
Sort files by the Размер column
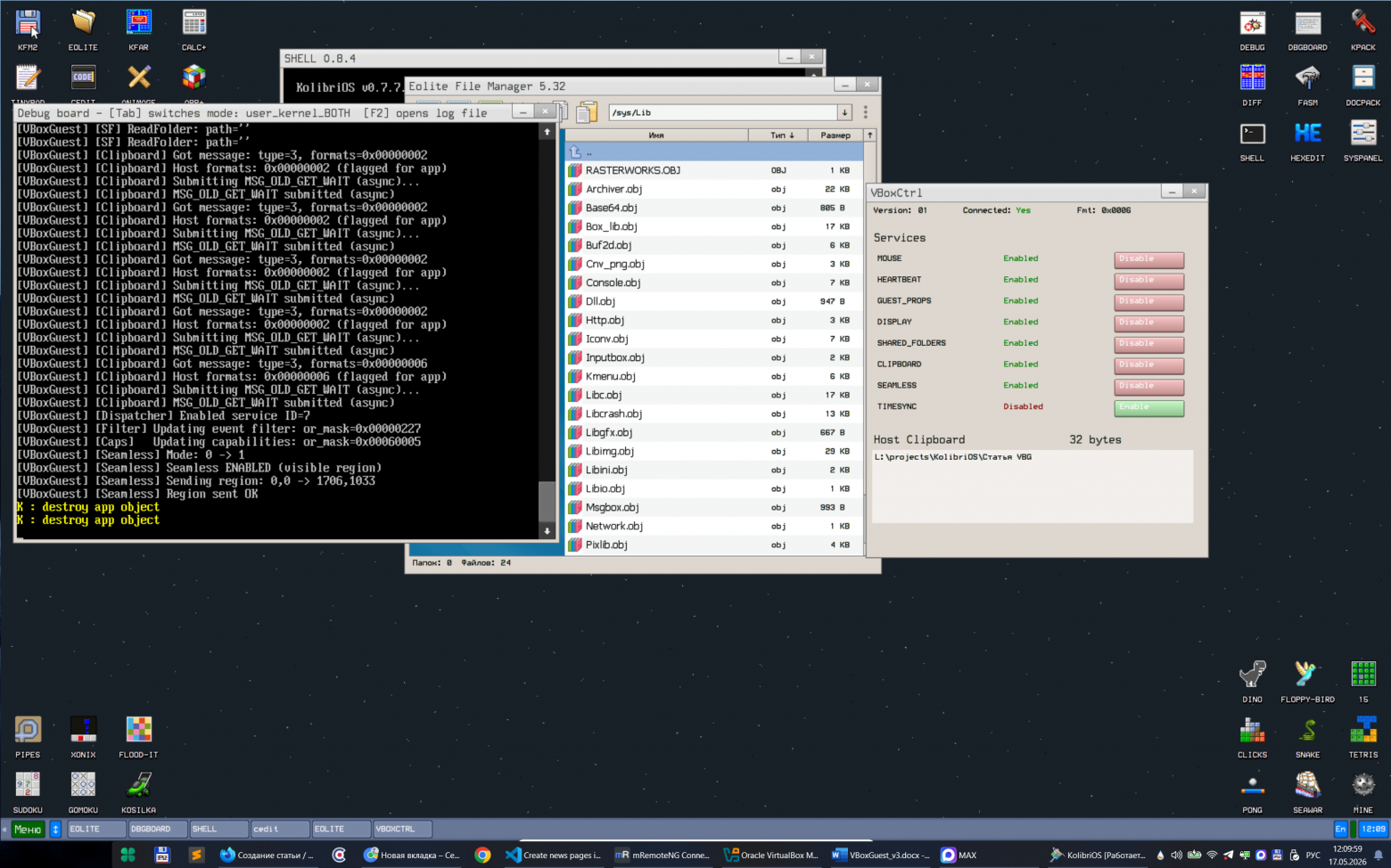point(835,135)
